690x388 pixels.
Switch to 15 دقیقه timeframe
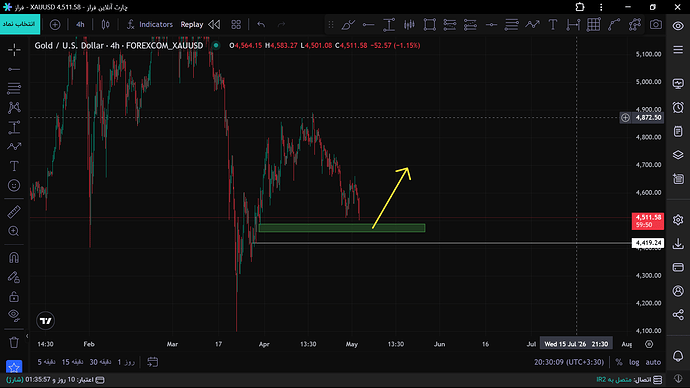coord(72,362)
